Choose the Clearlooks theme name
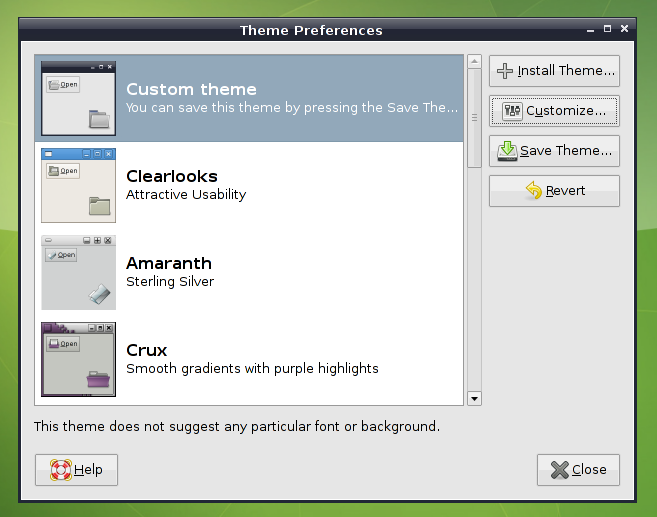The image size is (657, 517). point(172,176)
